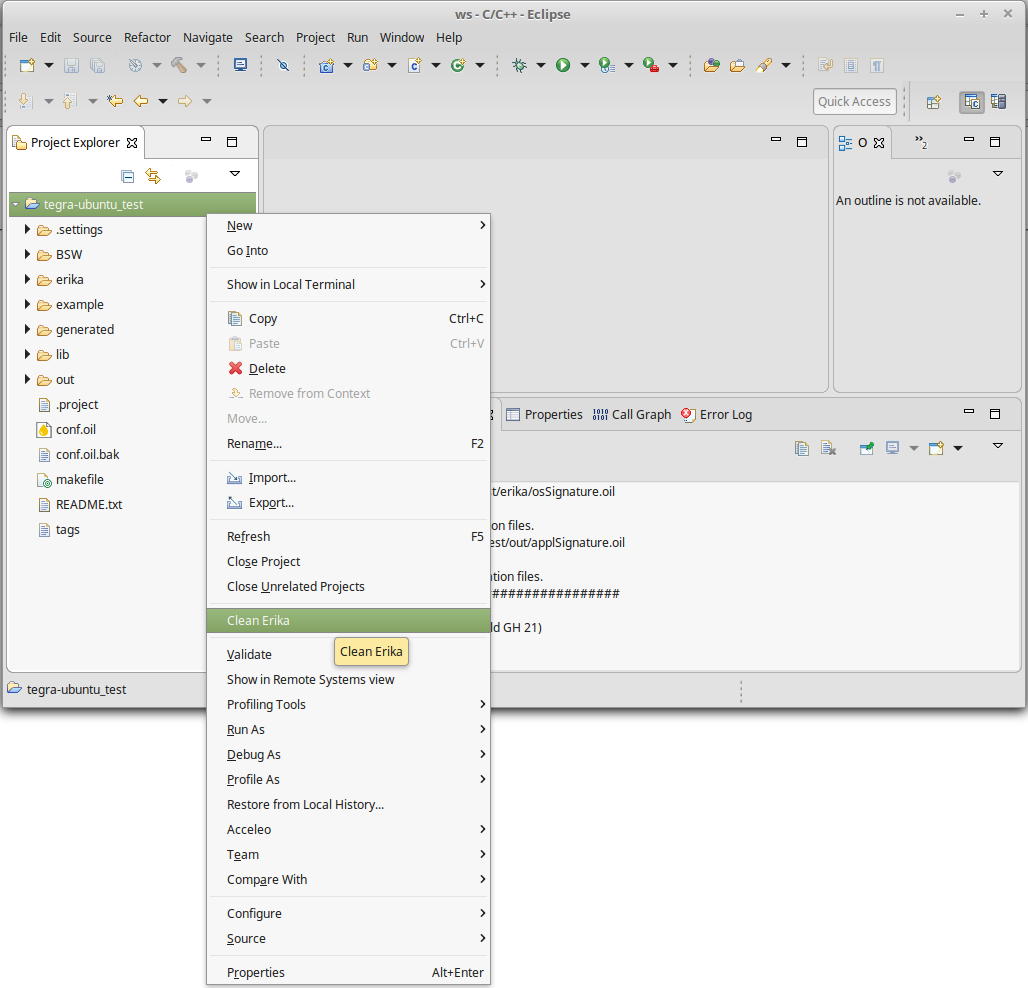Choose Clean Erika from context menu
The image size is (1028, 988).
(x=348, y=620)
